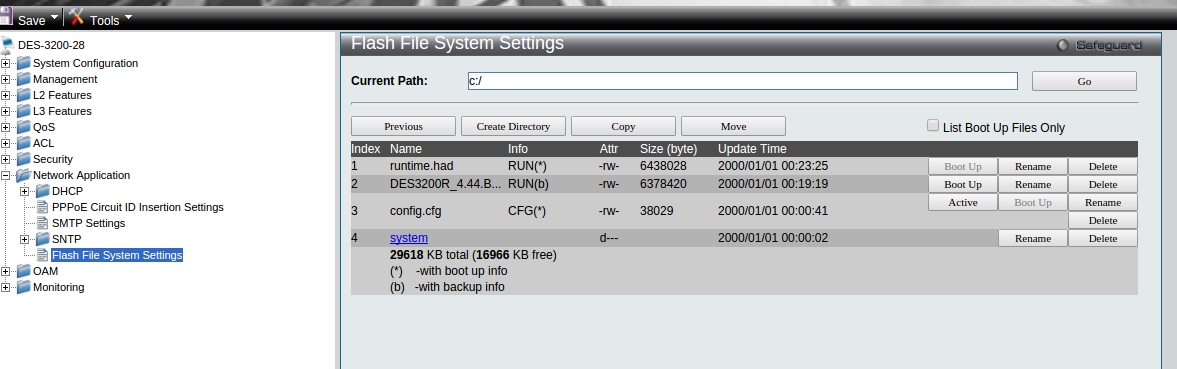Expand the DHCP subtree

(25, 191)
